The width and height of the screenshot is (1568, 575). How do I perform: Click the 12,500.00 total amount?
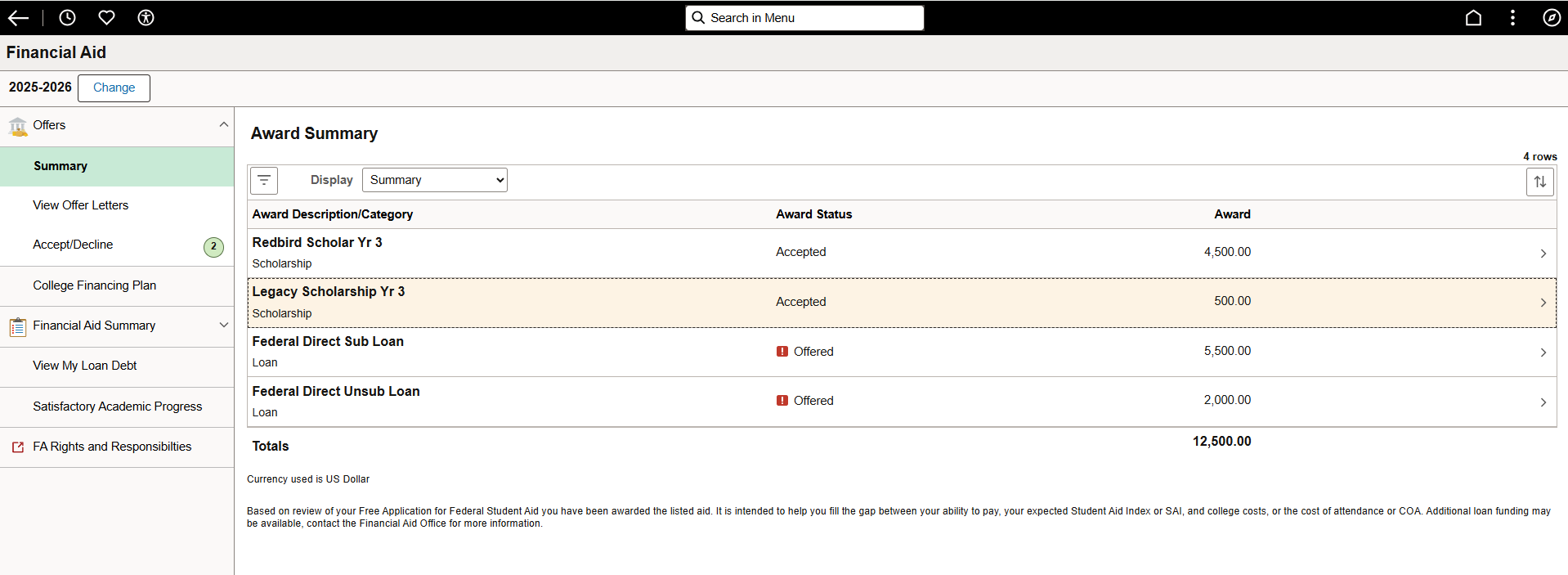click(x=1221, y=442)
